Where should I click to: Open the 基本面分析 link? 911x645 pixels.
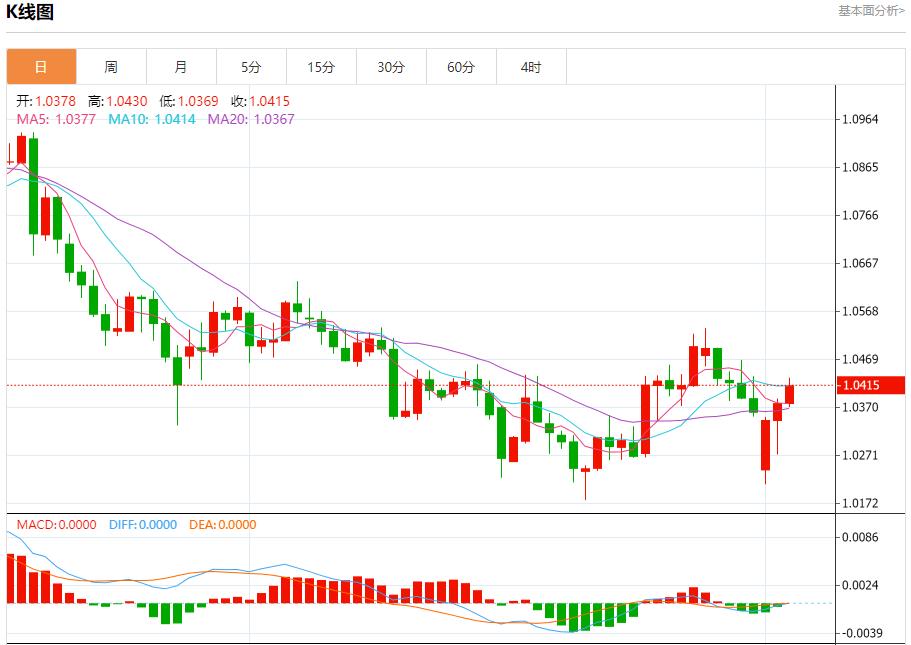871,10
